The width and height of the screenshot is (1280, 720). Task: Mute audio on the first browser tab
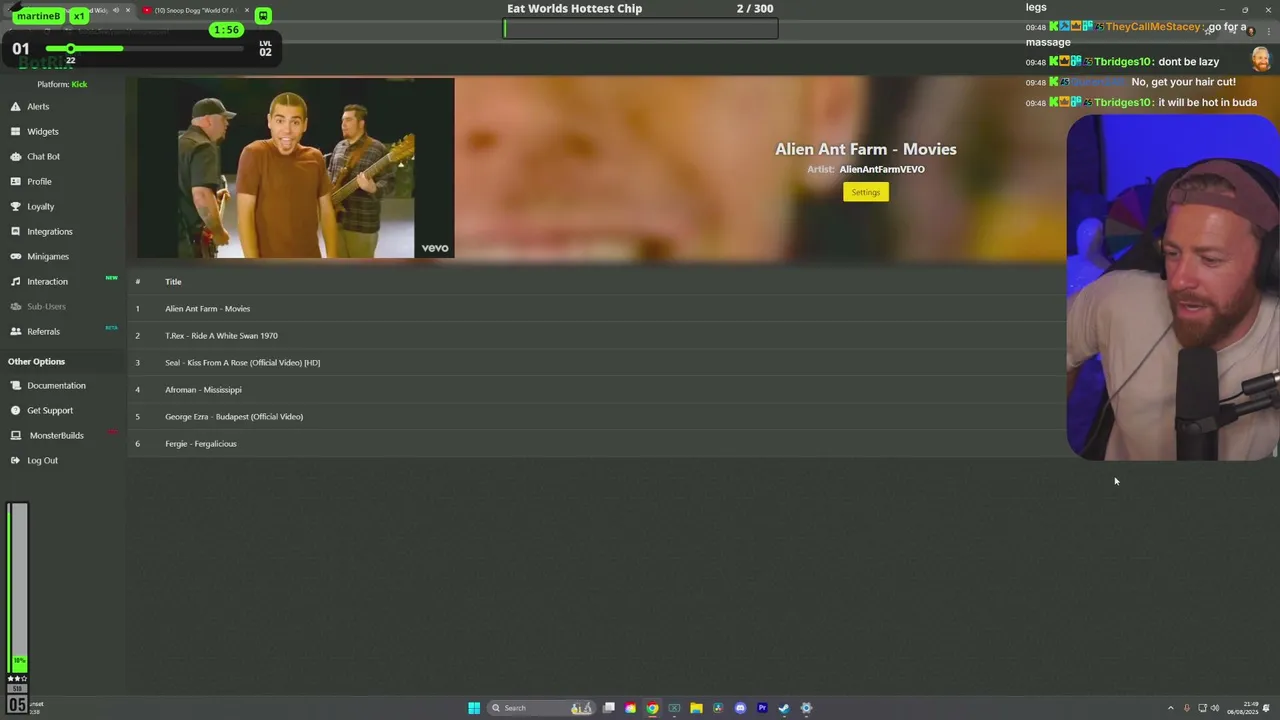tap(115, 10)
